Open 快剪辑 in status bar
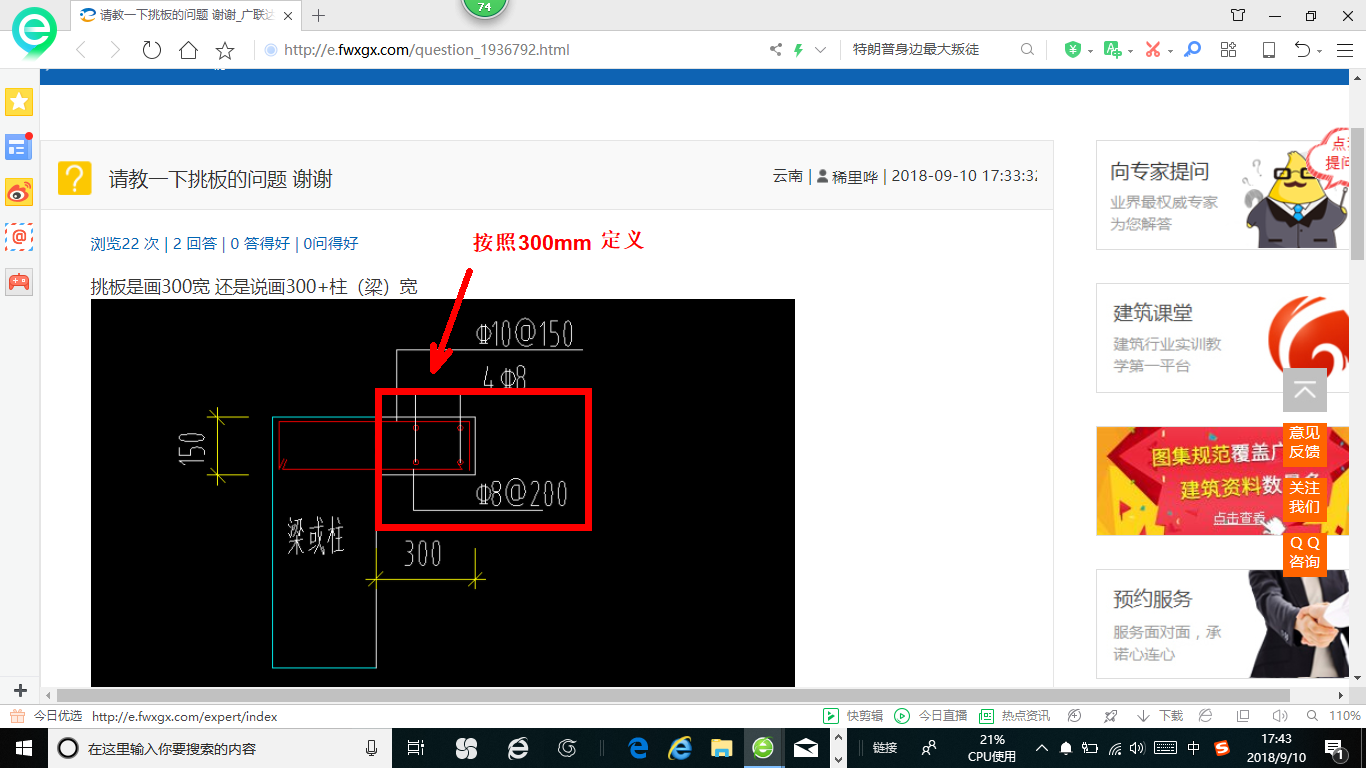This screenshot has height=768, width=1366. click(853, 716)
